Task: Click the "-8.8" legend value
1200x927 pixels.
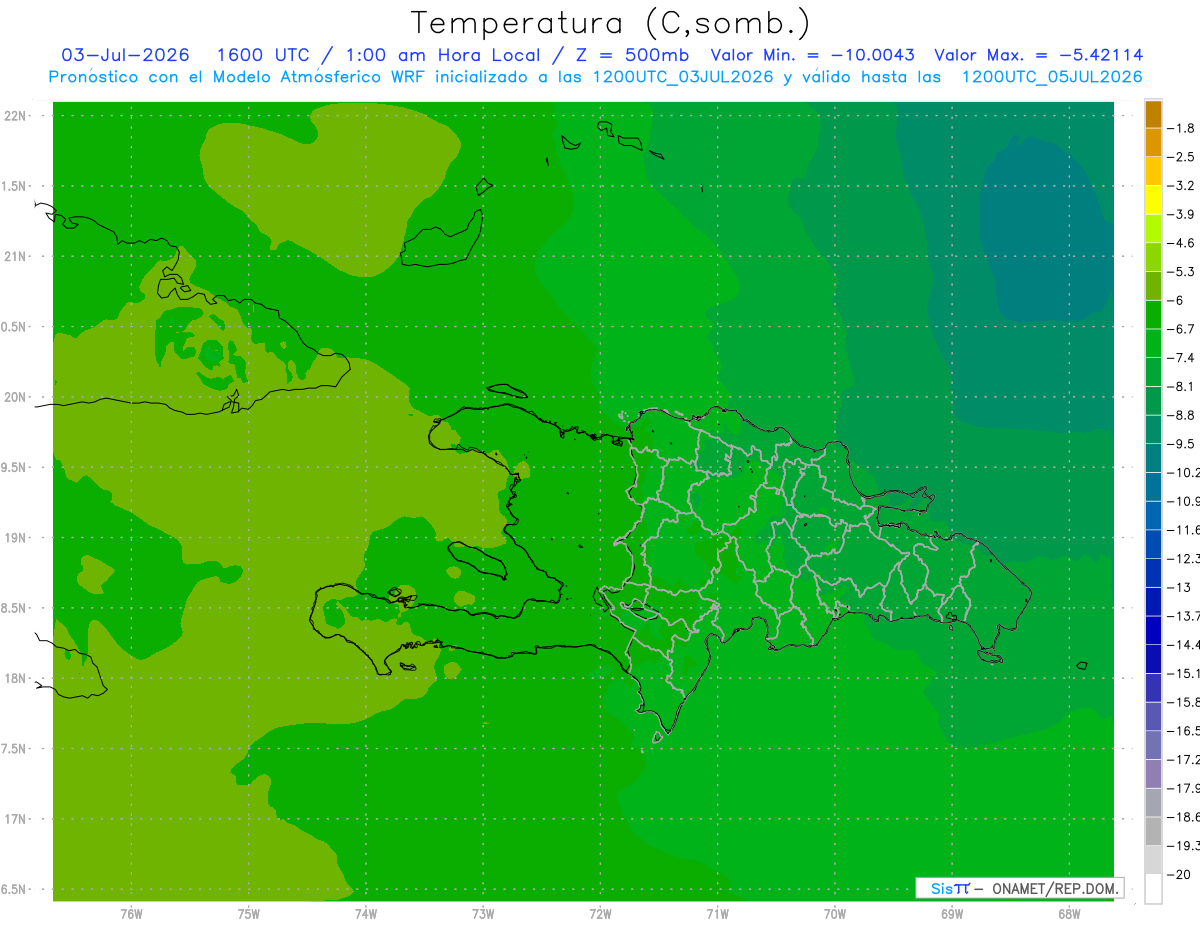Action: [x=1182, y=415]
